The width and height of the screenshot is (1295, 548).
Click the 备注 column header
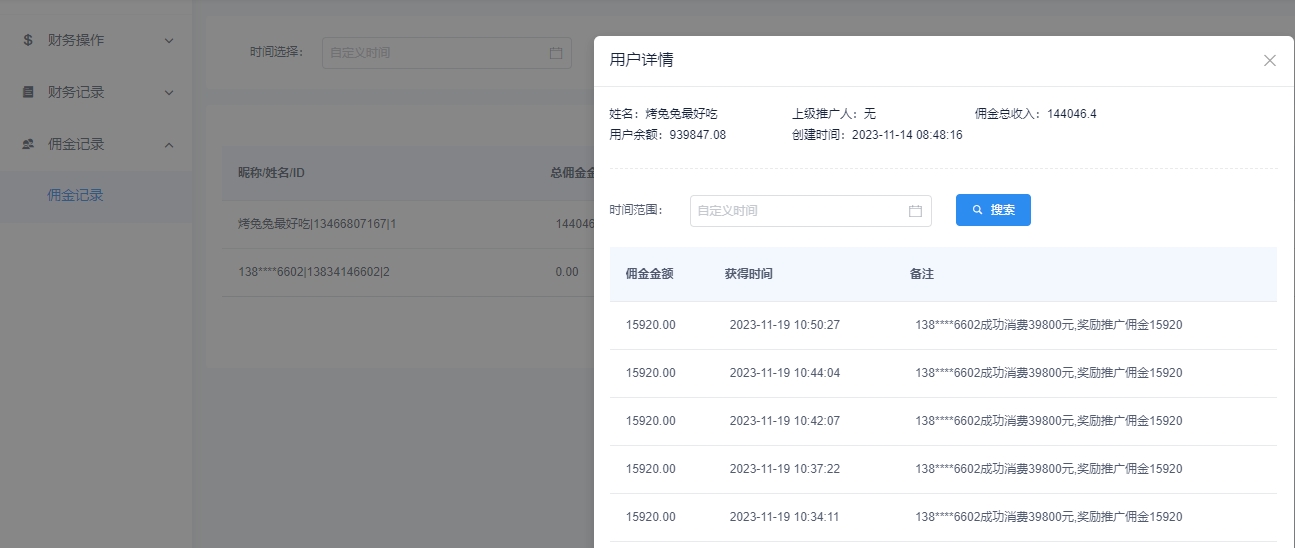tap(922, 274)
